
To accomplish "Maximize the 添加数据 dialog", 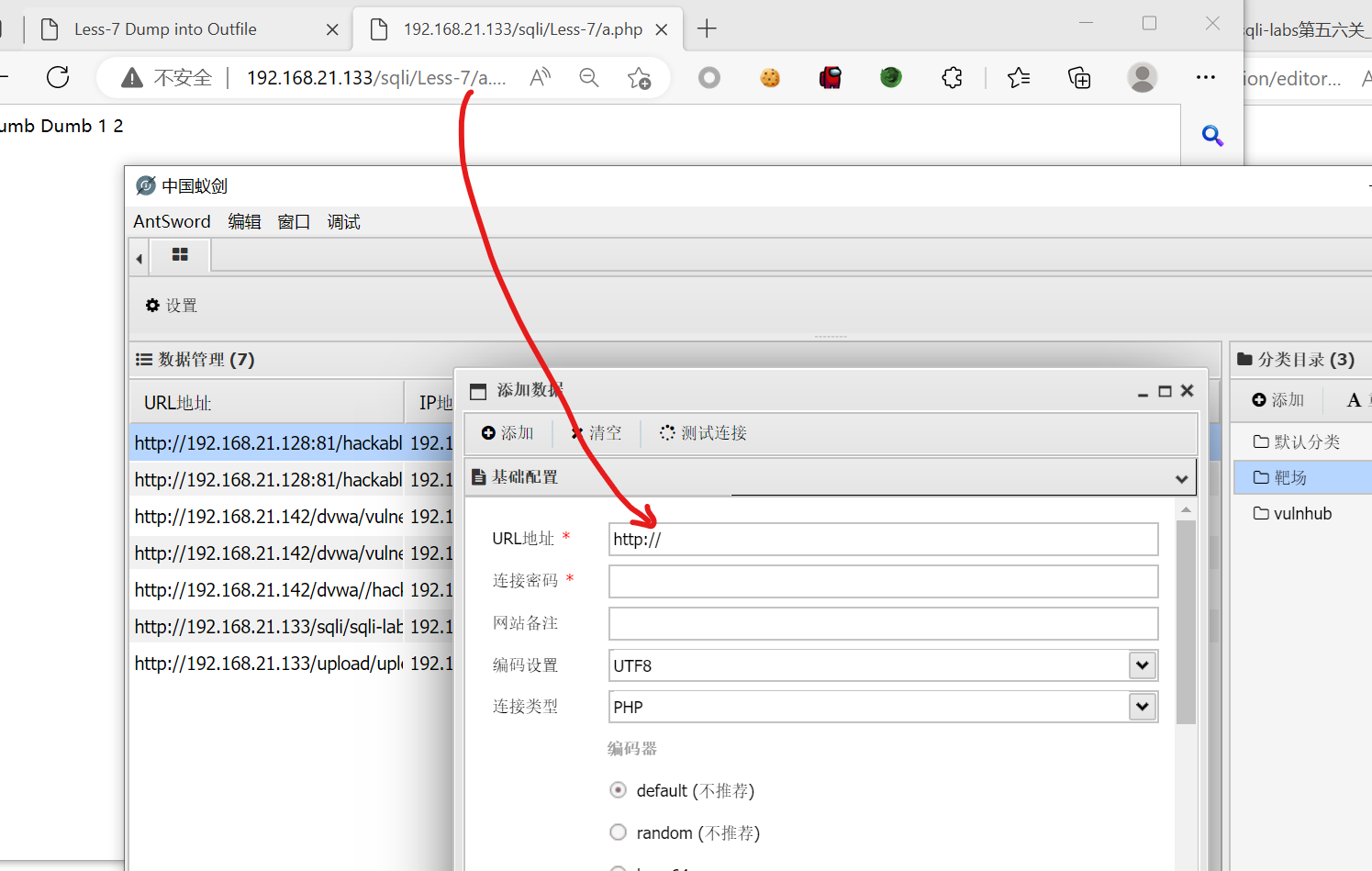I will 1165,391.
